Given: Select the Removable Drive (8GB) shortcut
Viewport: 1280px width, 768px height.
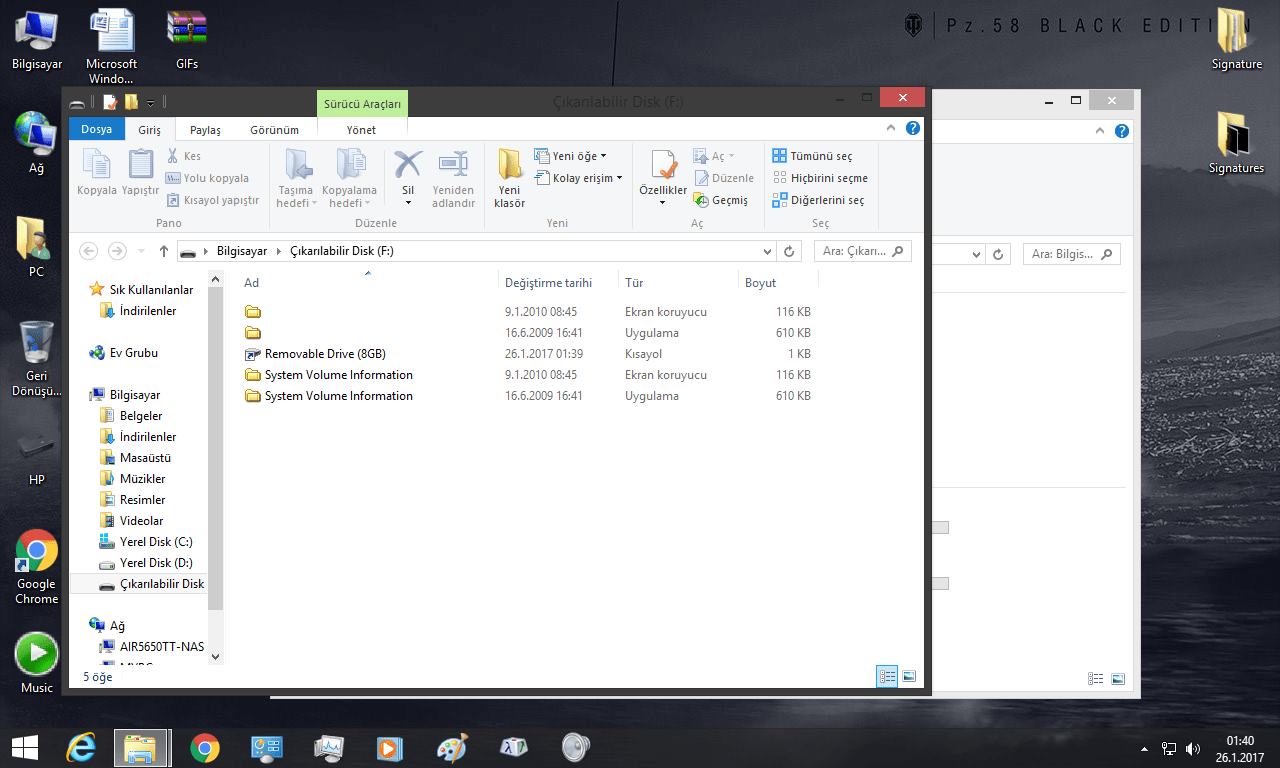Looking at the screenshot, I should coord(325,354).
